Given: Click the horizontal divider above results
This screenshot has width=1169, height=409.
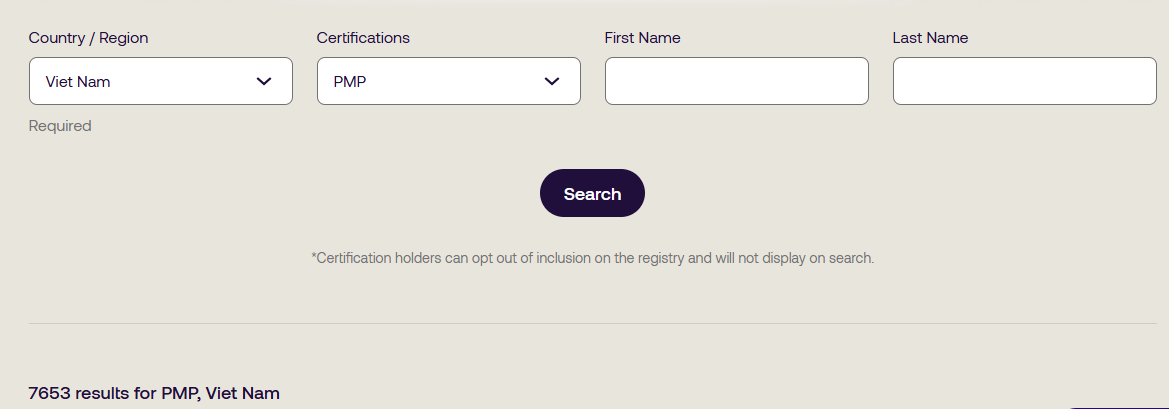Looking at the screenshot, I should pyautogui.click(x=592, y=323).
